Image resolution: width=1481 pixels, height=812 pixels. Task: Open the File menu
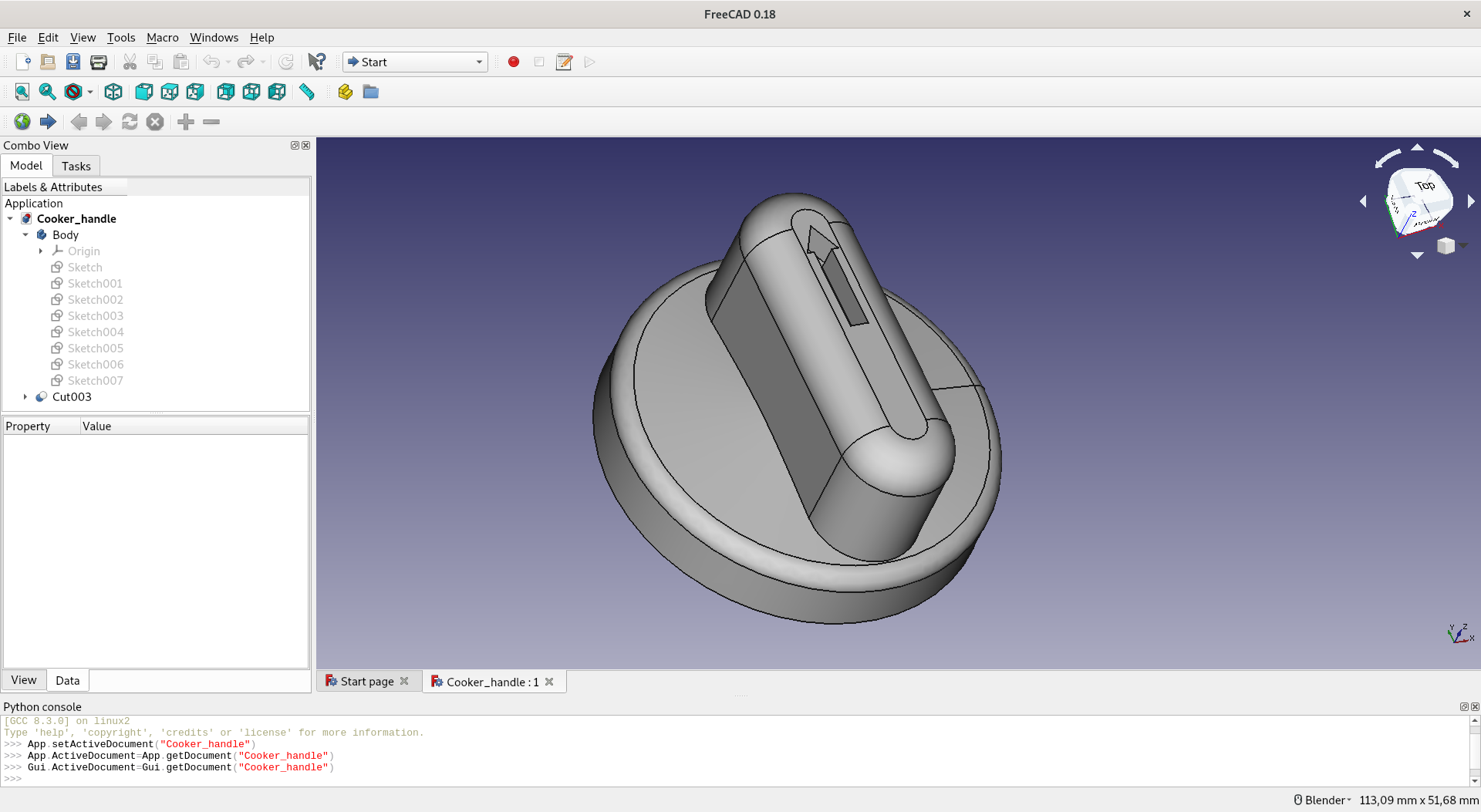click(17, 38)
